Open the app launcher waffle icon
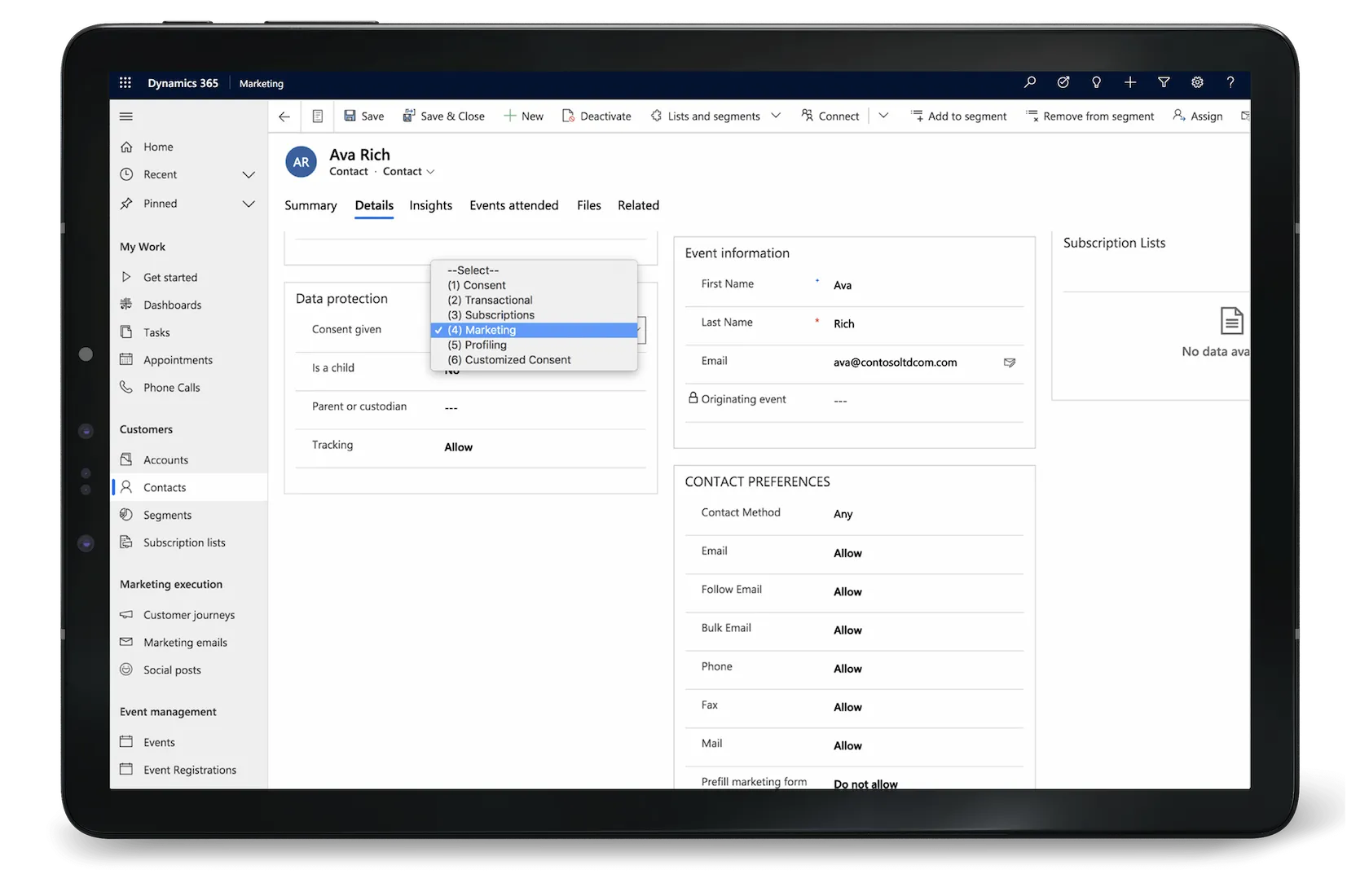This screenshot has width=1369, height=896. click(x=125, y=82)
